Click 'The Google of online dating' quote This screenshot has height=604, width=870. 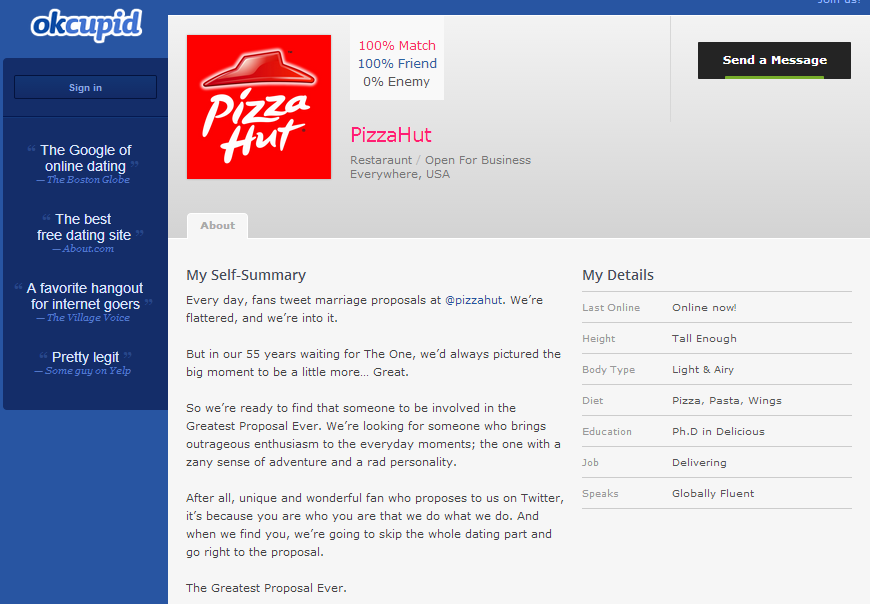[86, 158]
